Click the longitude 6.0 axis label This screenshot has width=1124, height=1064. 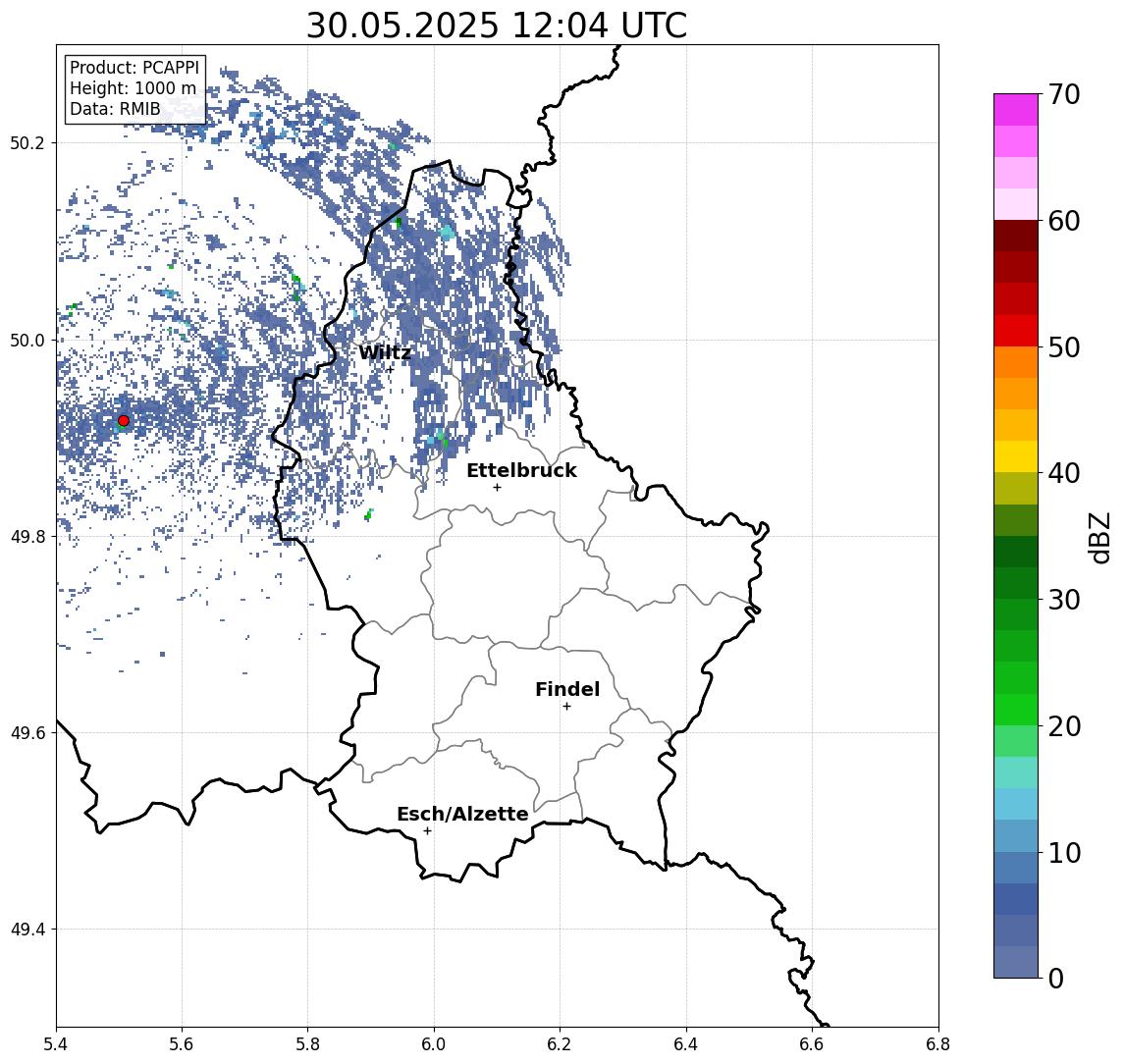pyautogui.click(x=434, y=1044)
